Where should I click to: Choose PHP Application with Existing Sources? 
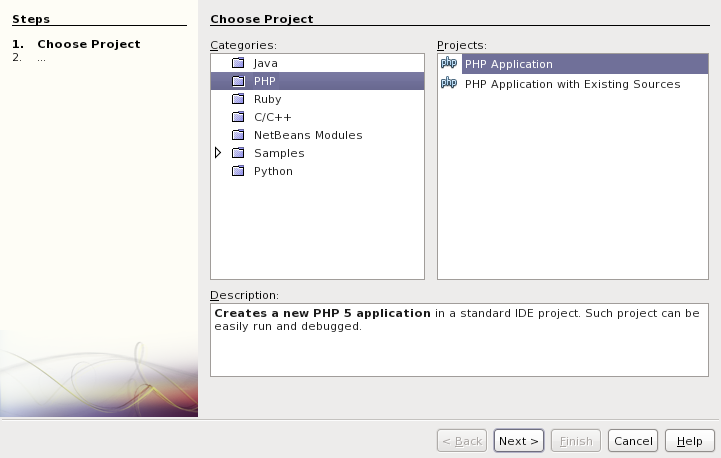coord(572,84)
